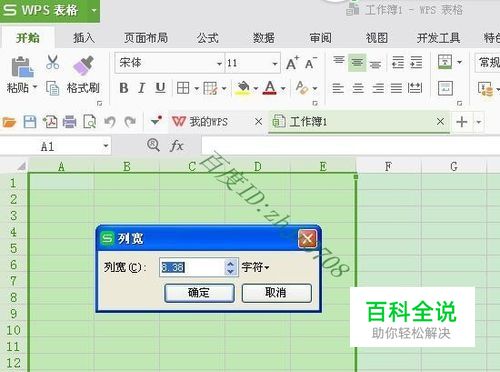The image size is (500, 372).
Task: Open the 审阅 ribbon tab
Action: point(320,38)
